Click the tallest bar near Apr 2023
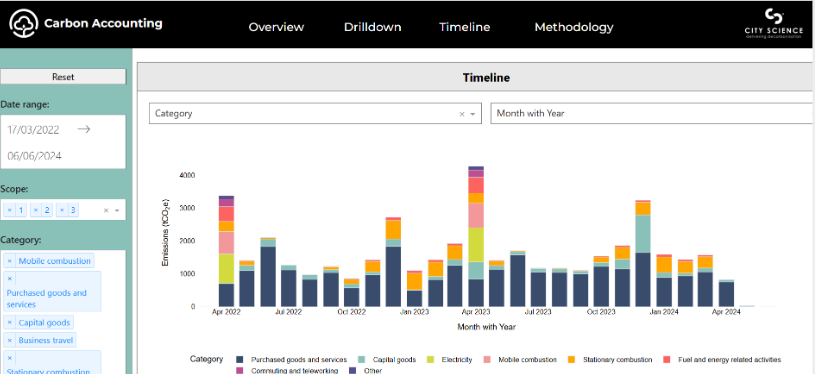Viewport: 815px width, 374px height. (x=476, y=236)
